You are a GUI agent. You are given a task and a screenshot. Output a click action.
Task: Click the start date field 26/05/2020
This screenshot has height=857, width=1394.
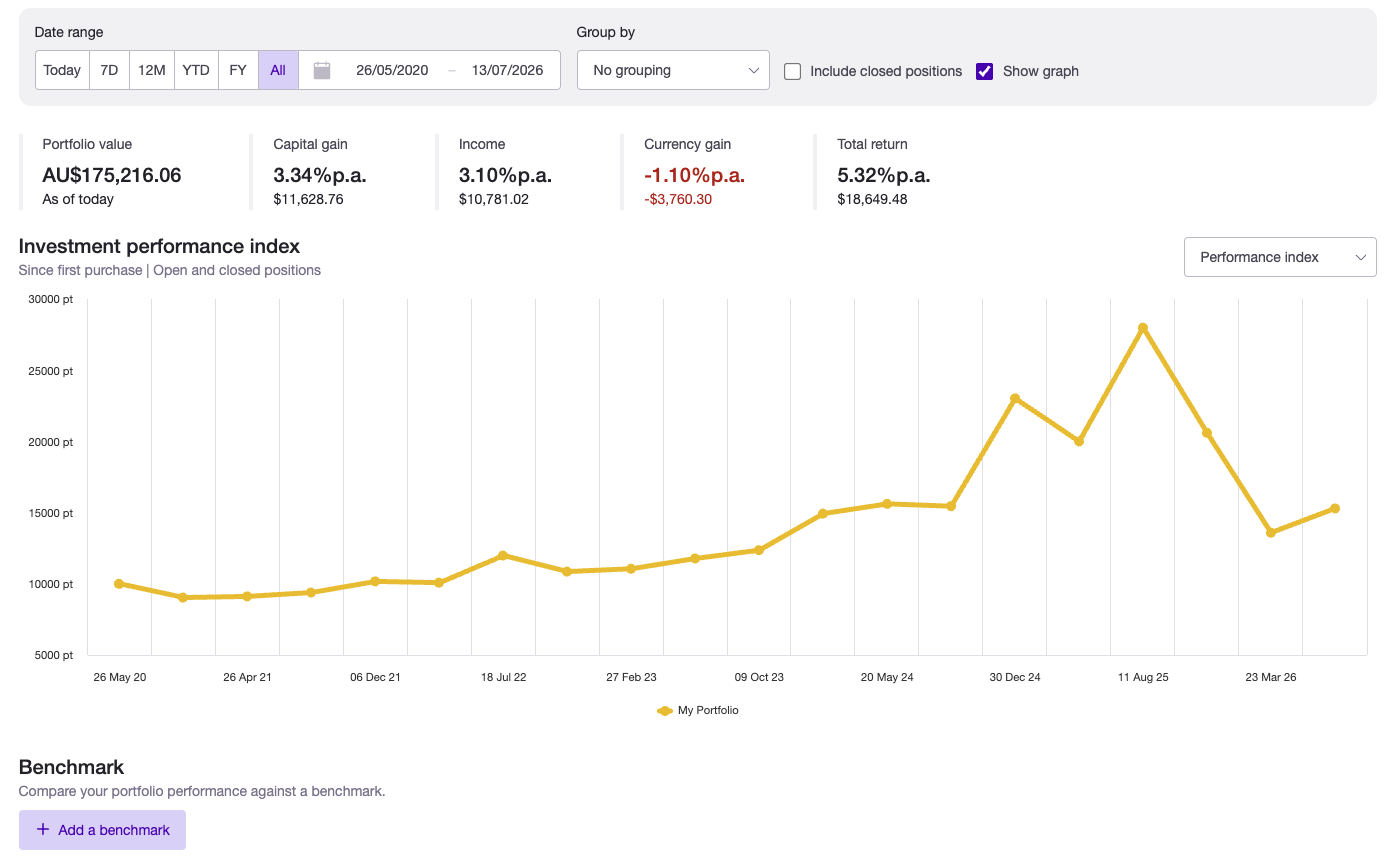tap(392, 70)
